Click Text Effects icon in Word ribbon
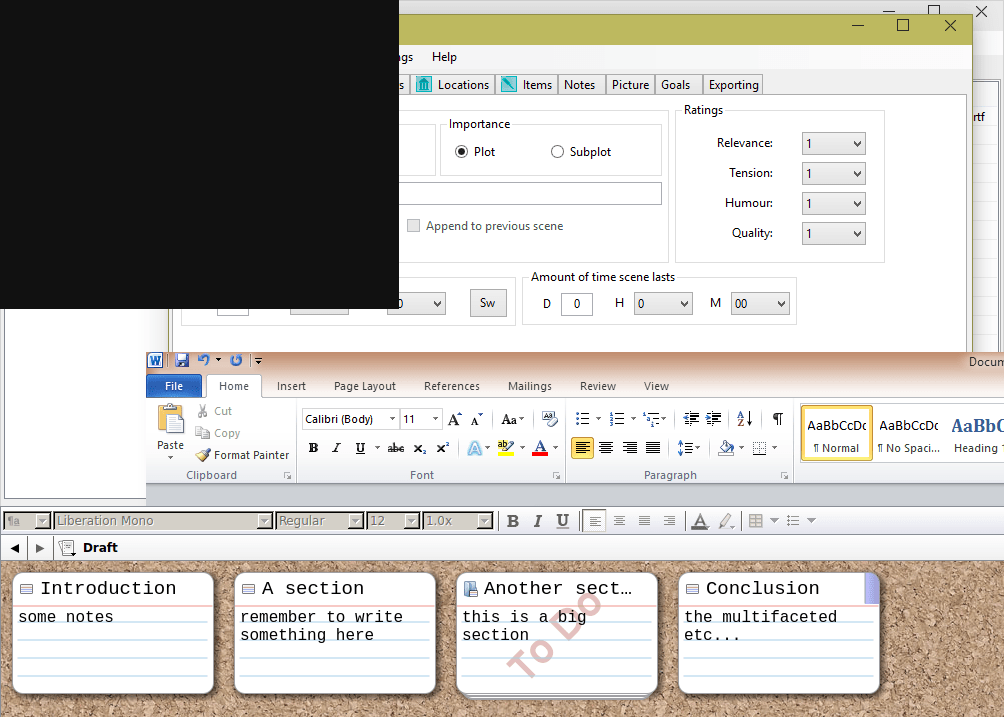This screenshot has width=1004, height=717. pos(474,448)
